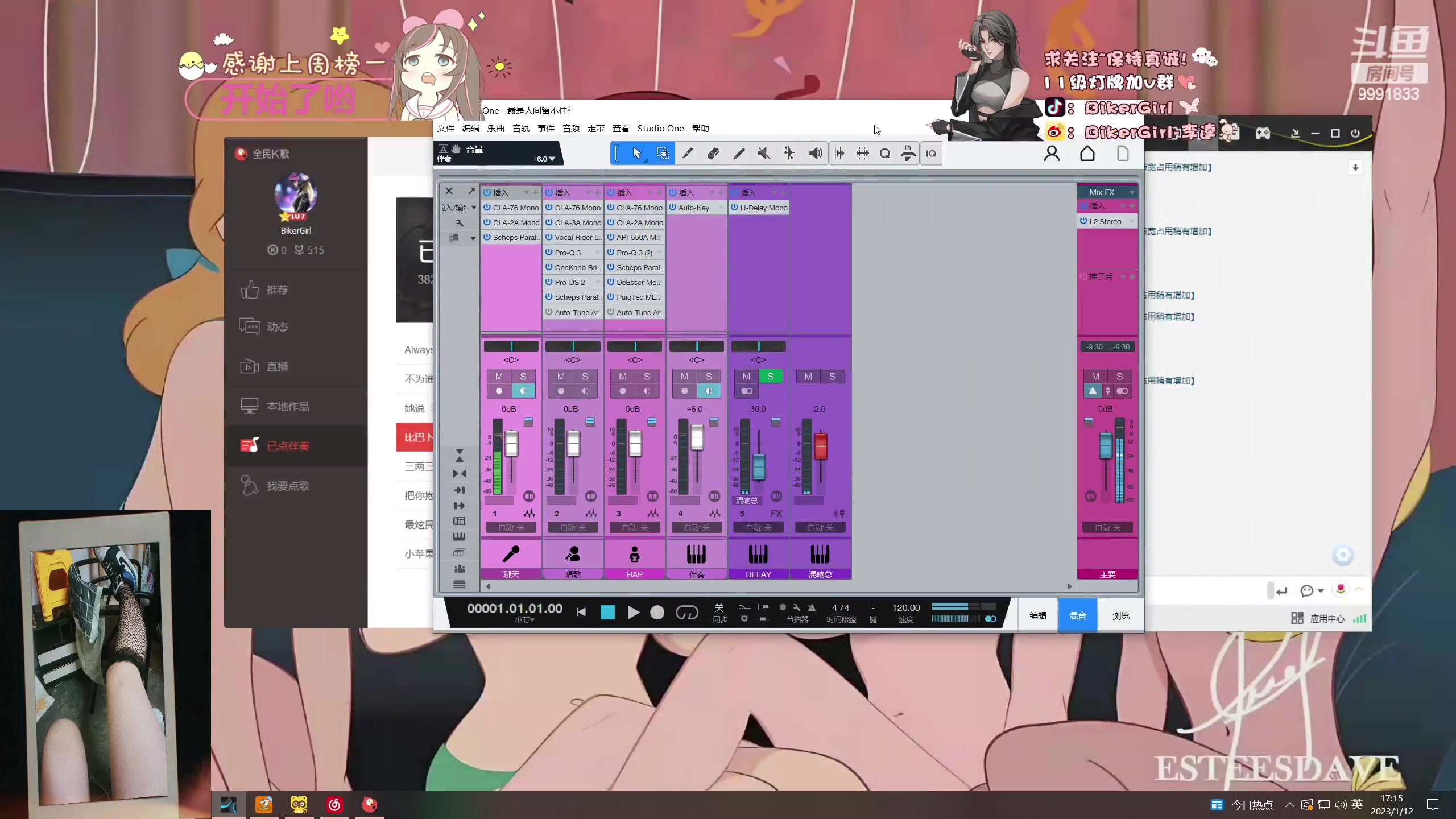The width and height of the screenshot is (1456, 819).
Task: Solo the 唱歌 channel
Action: [x=585, y=377]
